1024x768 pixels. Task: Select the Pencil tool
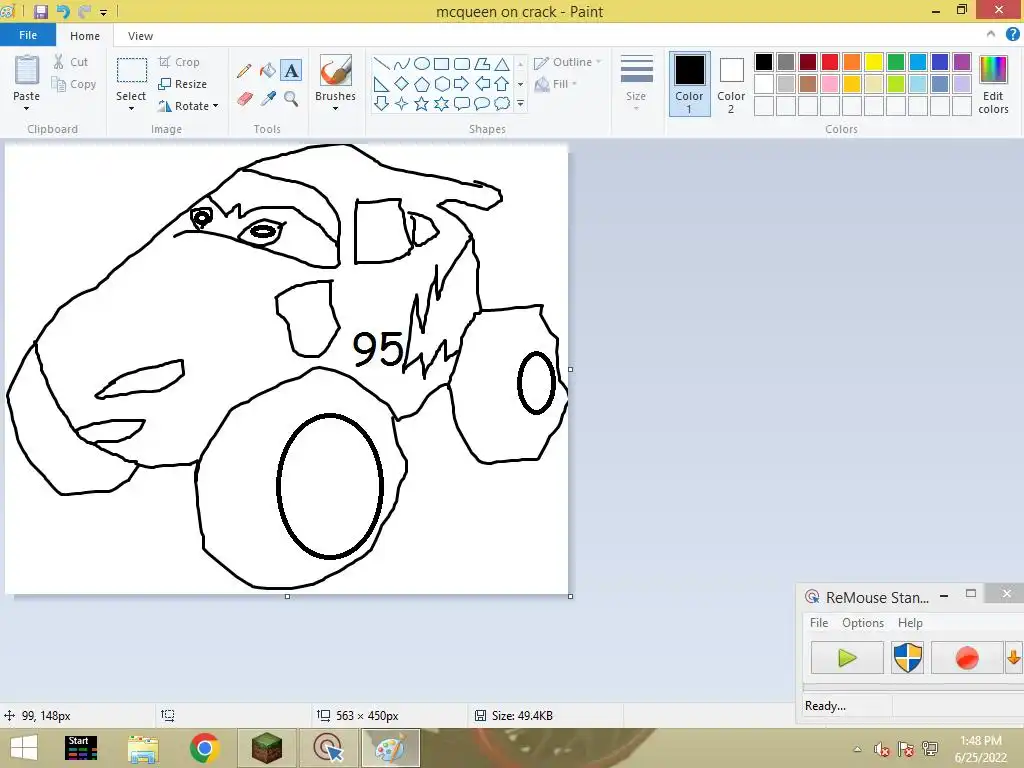(x=244, y=71)
